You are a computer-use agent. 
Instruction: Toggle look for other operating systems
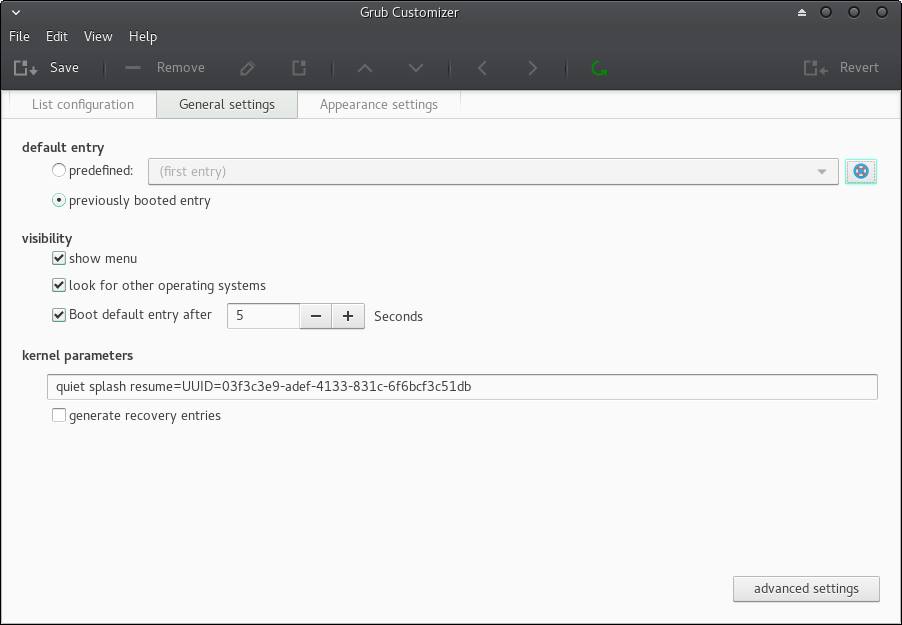[x=59, y=285]
